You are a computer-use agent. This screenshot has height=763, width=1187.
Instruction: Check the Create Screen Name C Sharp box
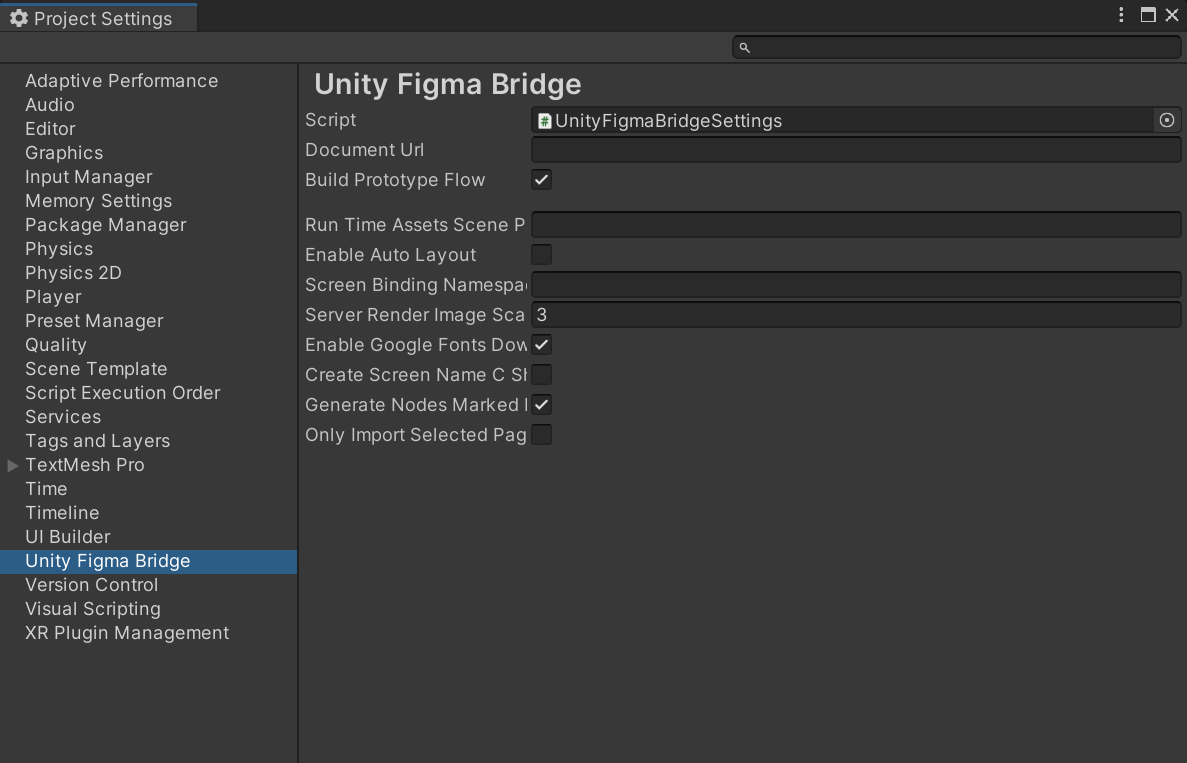(x=541, y=375)
